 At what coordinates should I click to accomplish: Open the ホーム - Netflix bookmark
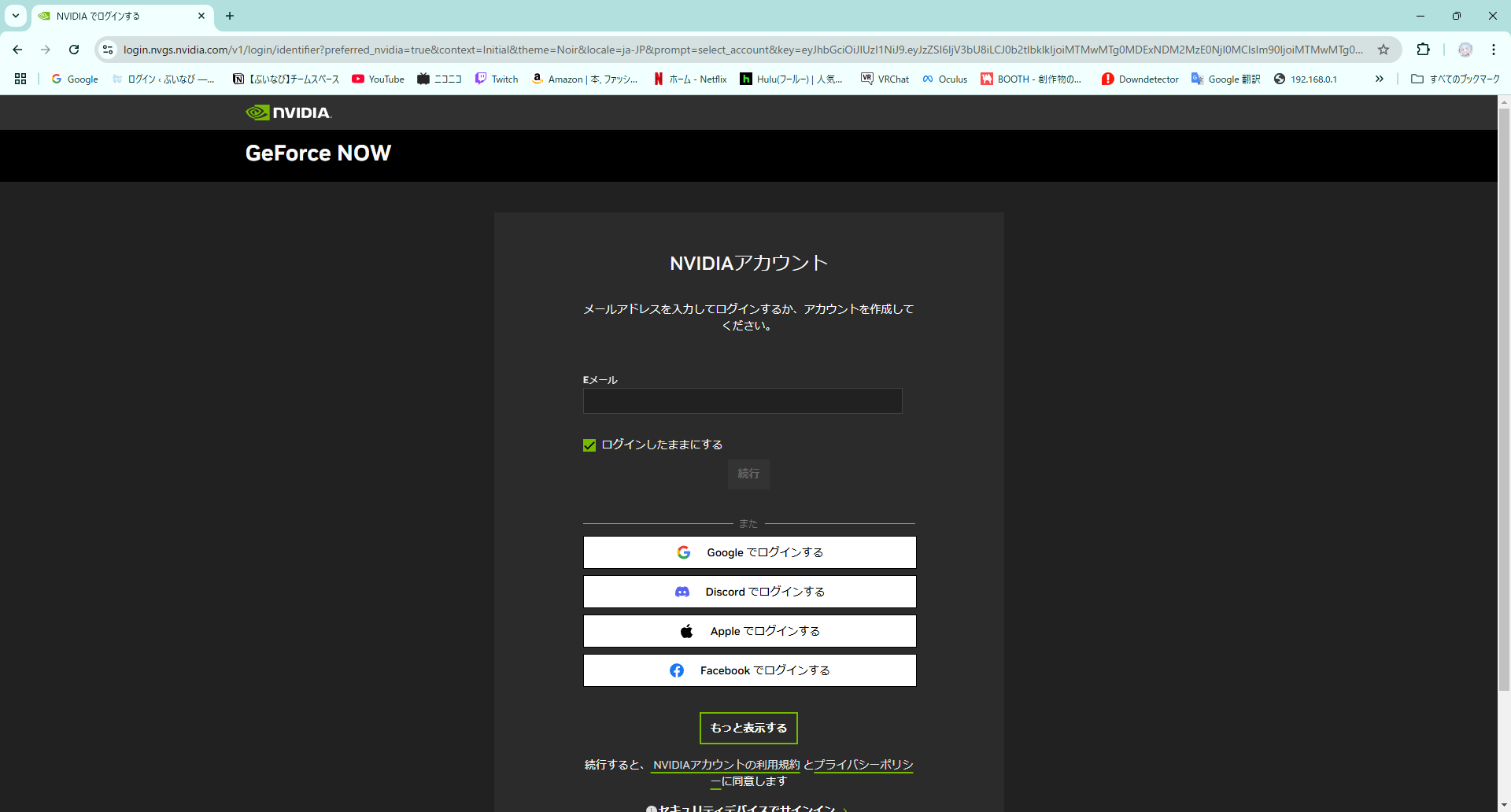coord(689,79)
